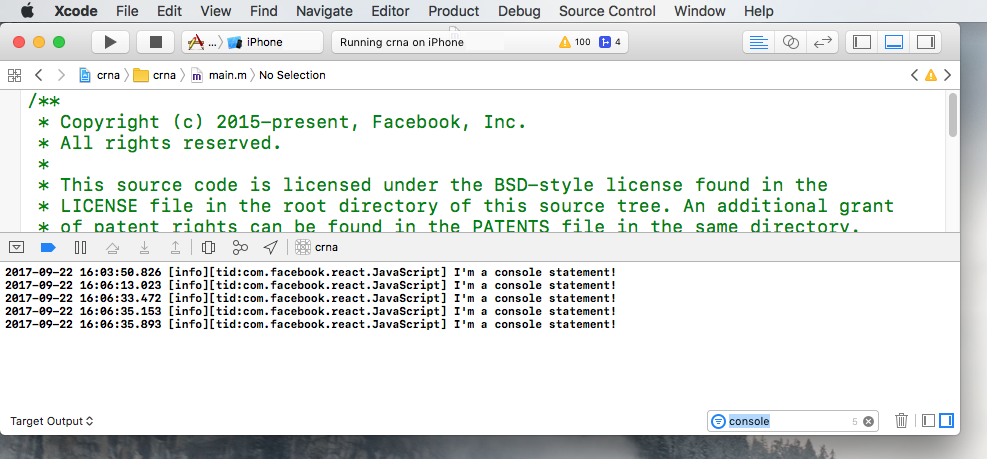Click the filter icon in the console search field
987x459 pixels.
tap(718, 421)
